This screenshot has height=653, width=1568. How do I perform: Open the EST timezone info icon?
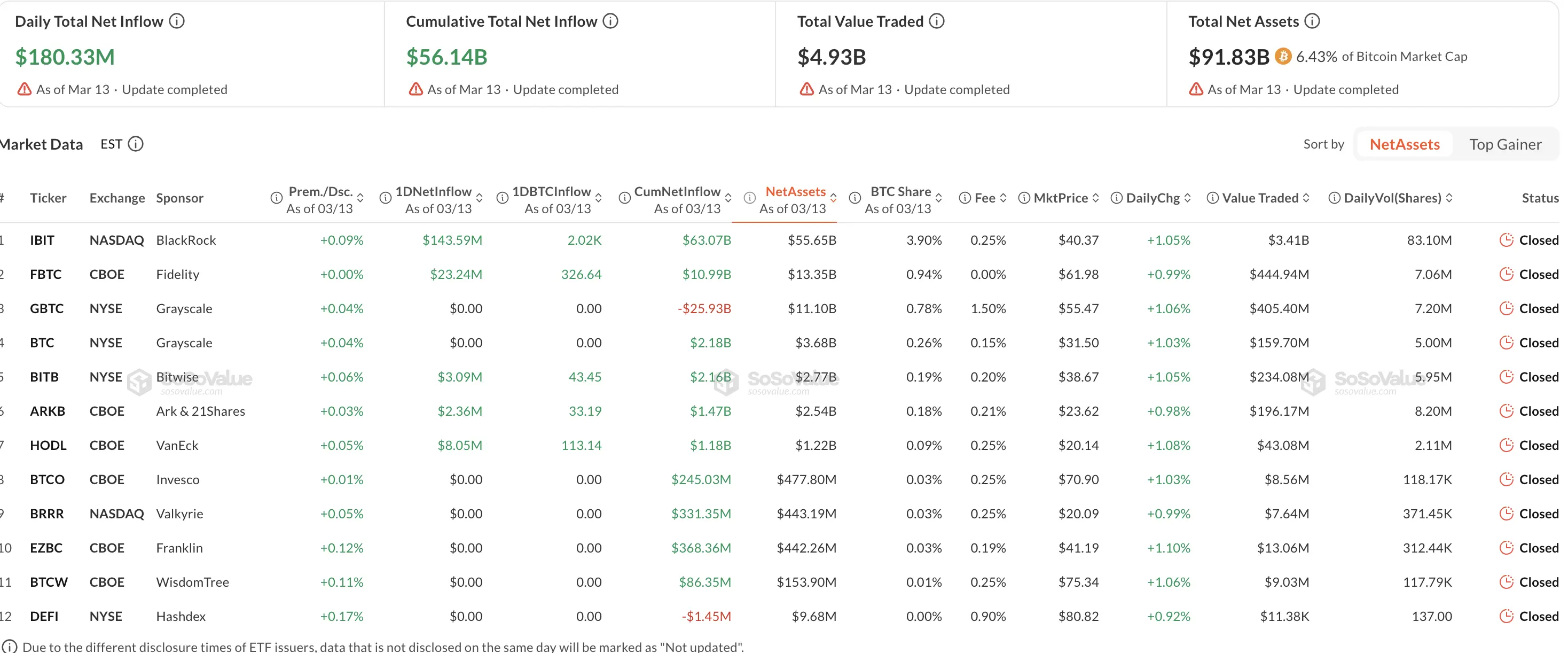[136, 144]
